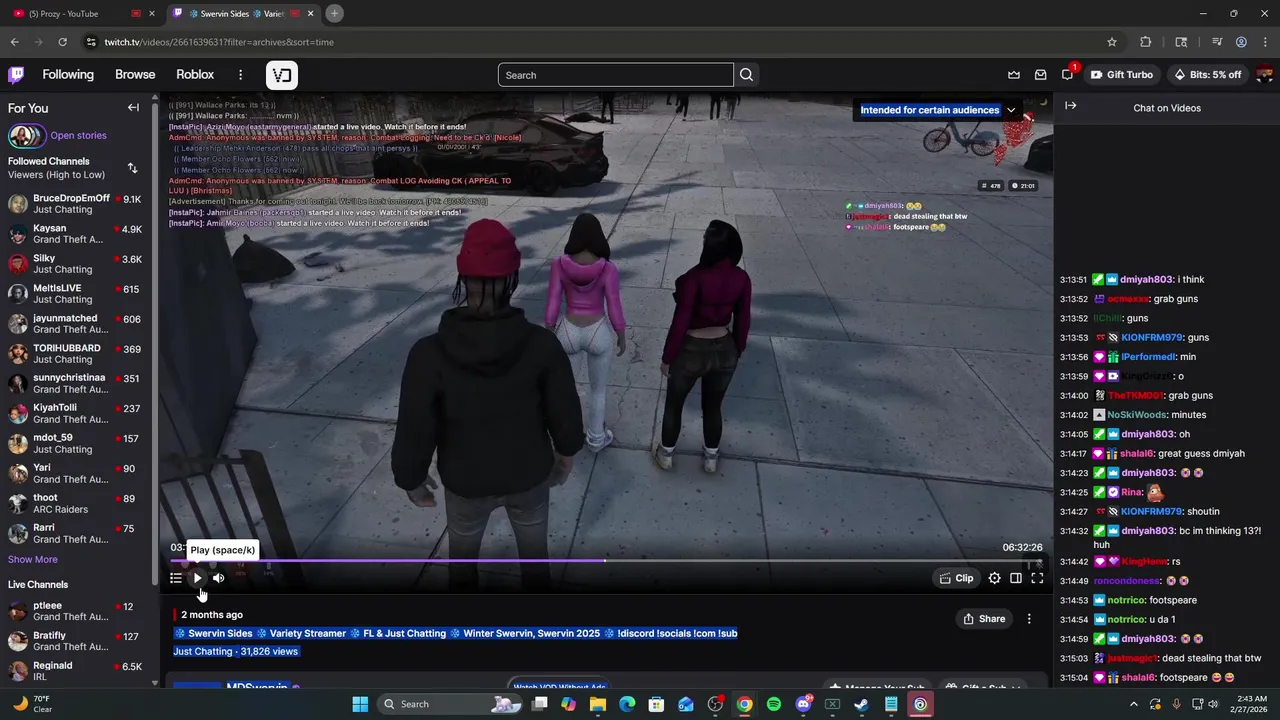Viewport: 1280px width, 720px height.
Task: Sort followed channels by viewers
Action: 132,168
